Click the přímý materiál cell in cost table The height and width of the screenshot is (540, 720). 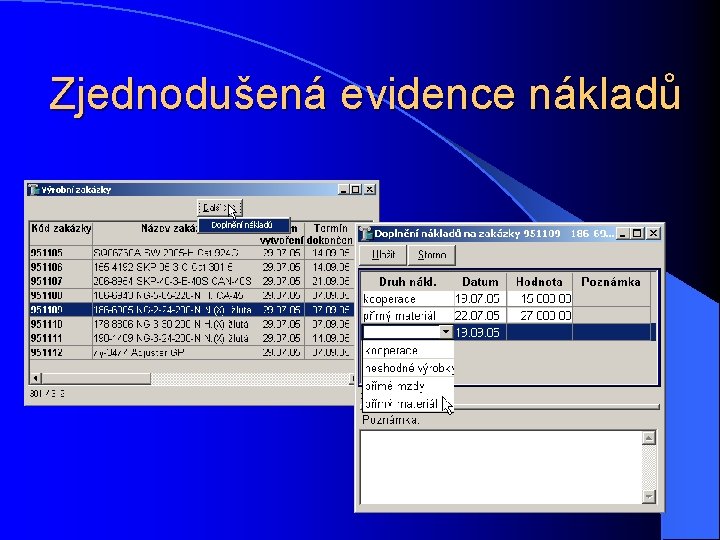pyautogui.click(x=408, y=316)
